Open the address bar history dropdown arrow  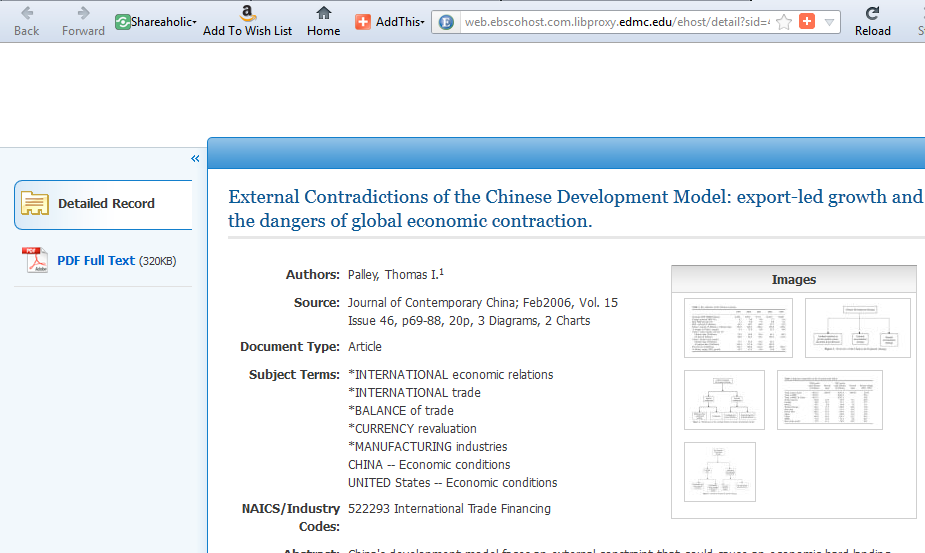[x=829, y=22]
